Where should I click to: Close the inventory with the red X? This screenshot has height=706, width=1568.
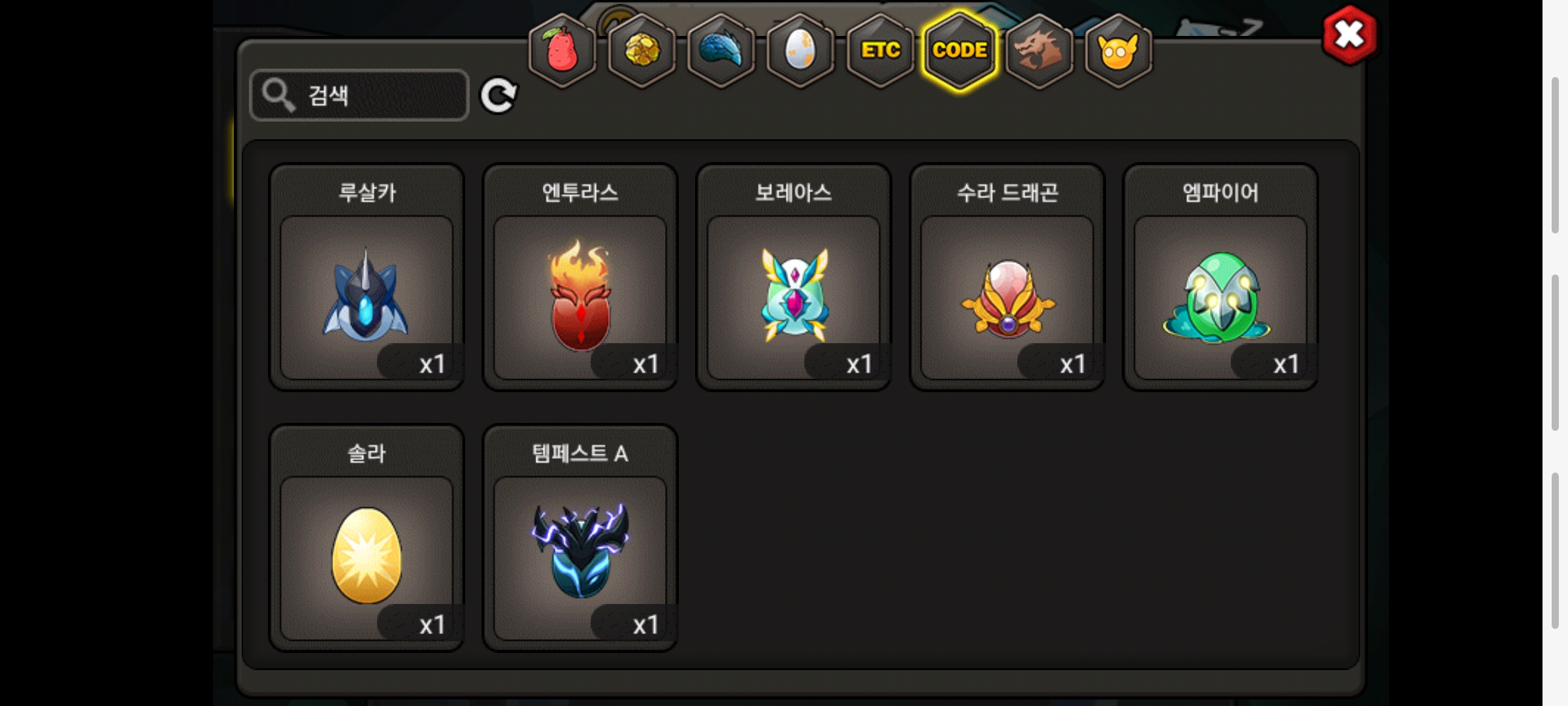1350,35
